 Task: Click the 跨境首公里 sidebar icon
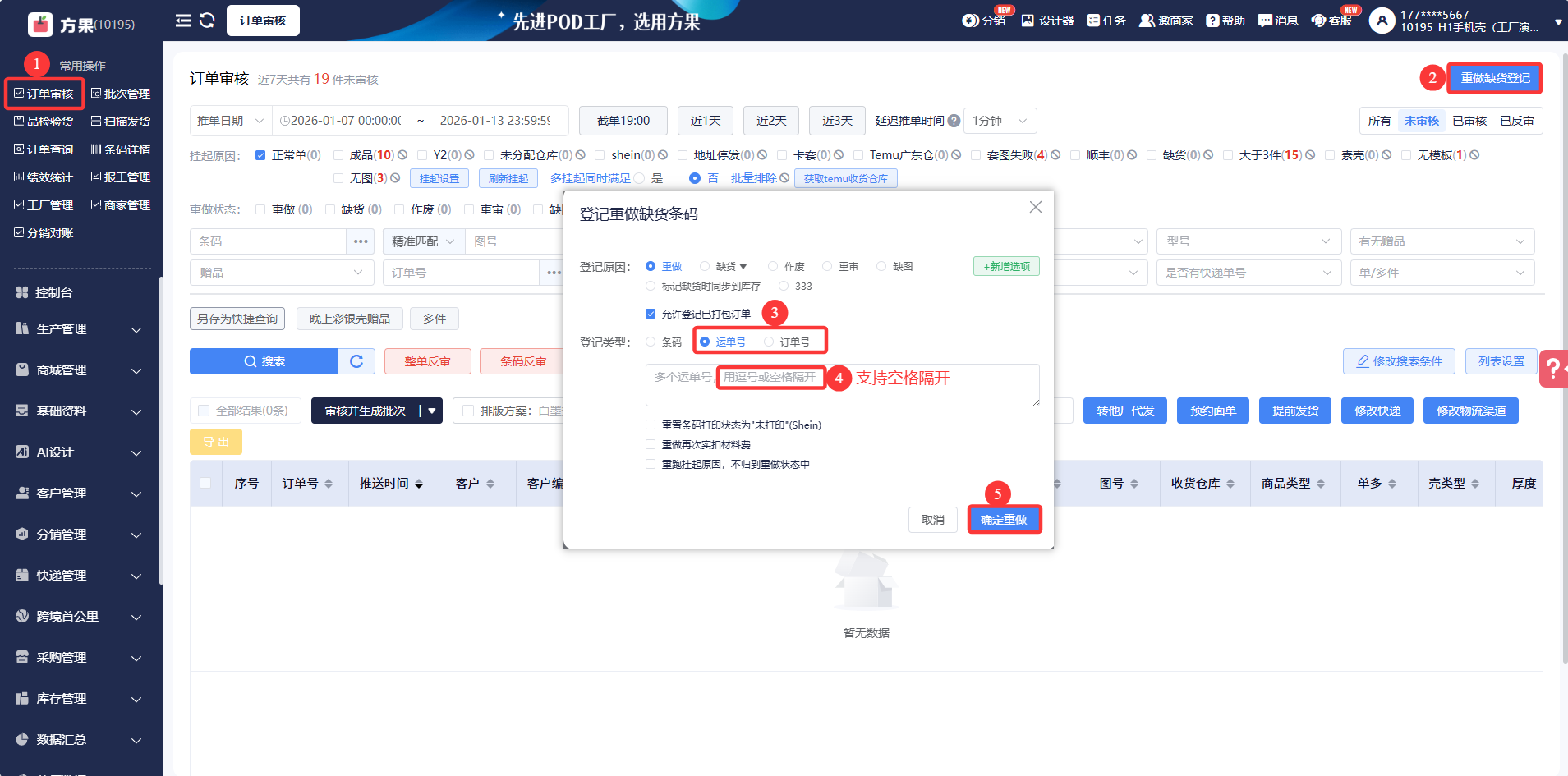pos(22,616)
